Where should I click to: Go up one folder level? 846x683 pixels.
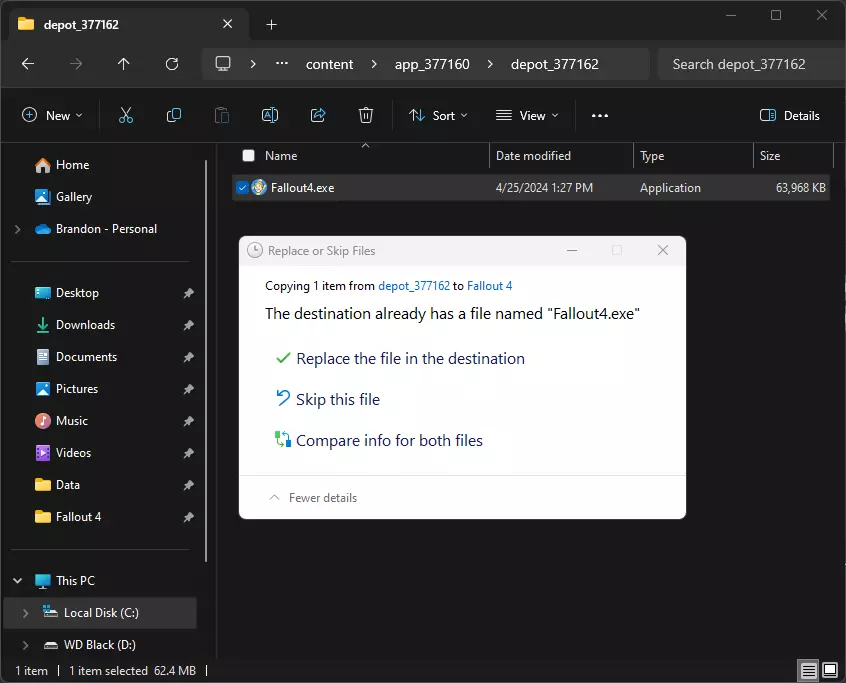(x=124, y=64)
